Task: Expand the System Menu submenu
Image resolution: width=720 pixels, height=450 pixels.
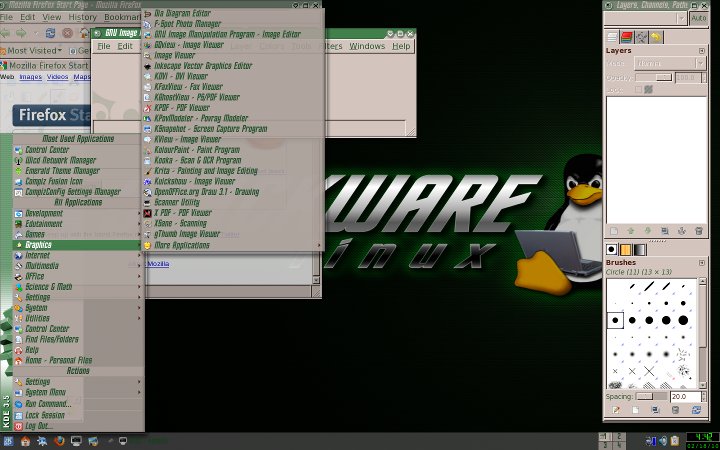Action: [x=77, y=393]
